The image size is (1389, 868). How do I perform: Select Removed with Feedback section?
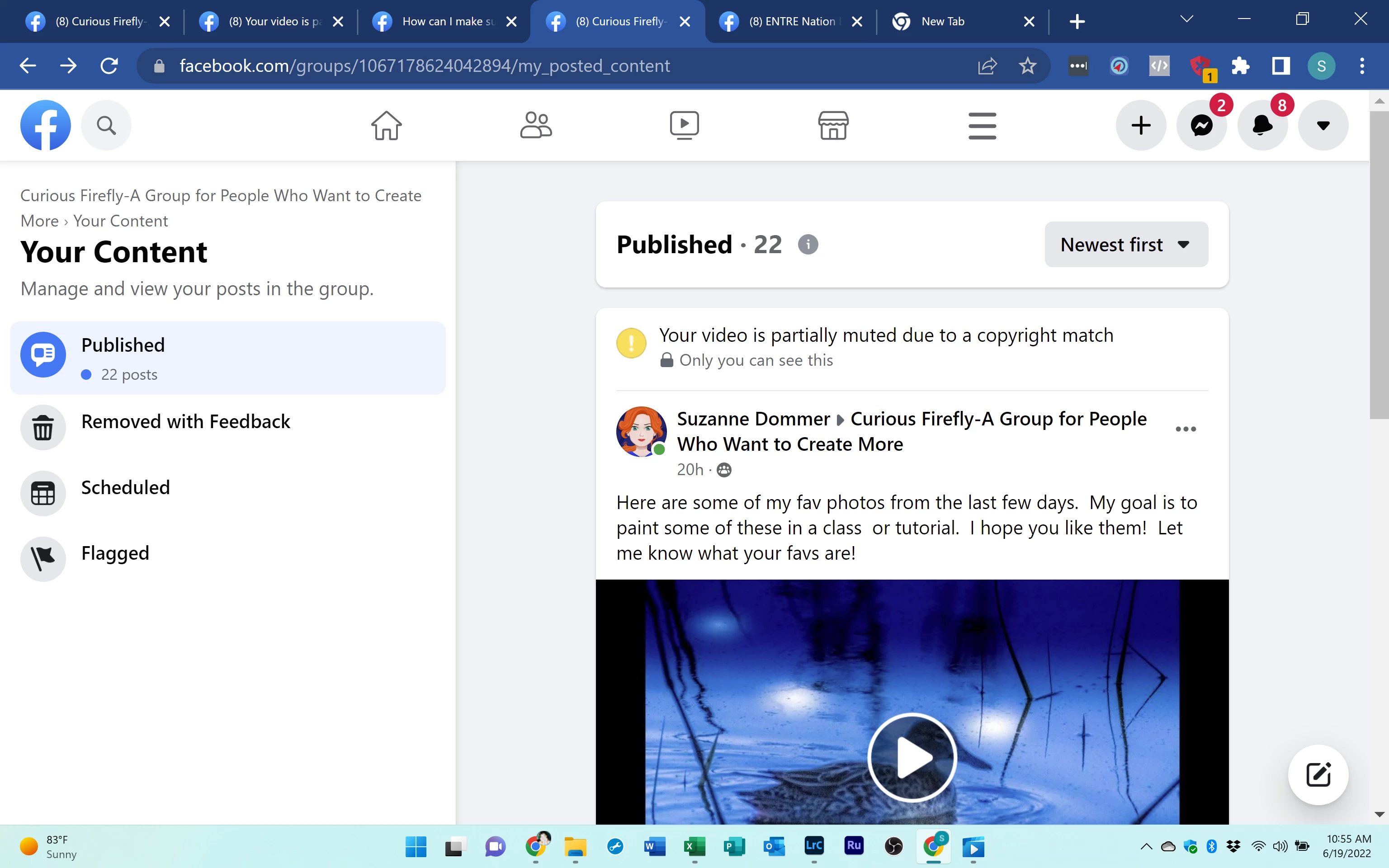[x=185, y=422]
